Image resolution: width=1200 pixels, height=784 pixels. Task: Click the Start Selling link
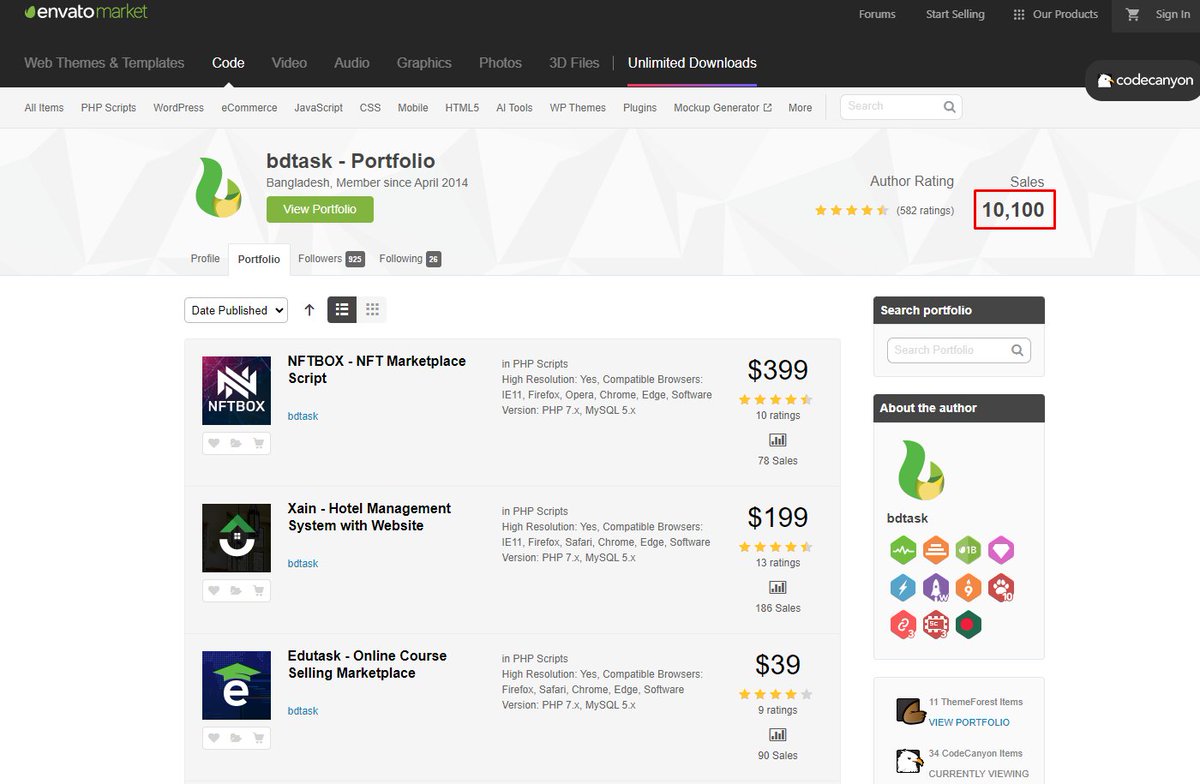tap(955, 14)
